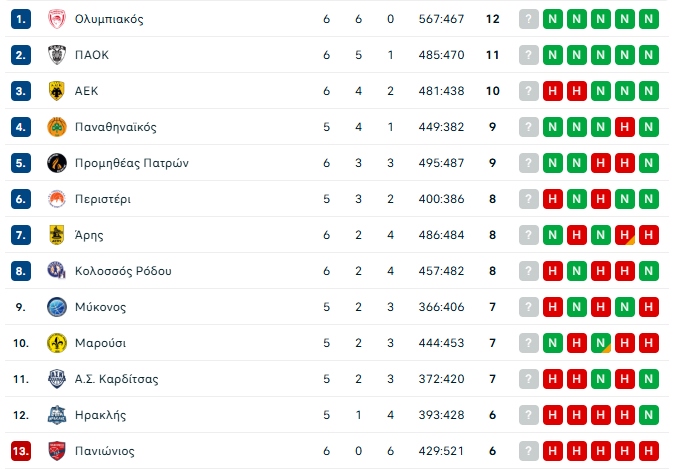
Task: Click the Περιστέρι team logo
Action: [56, 199]
